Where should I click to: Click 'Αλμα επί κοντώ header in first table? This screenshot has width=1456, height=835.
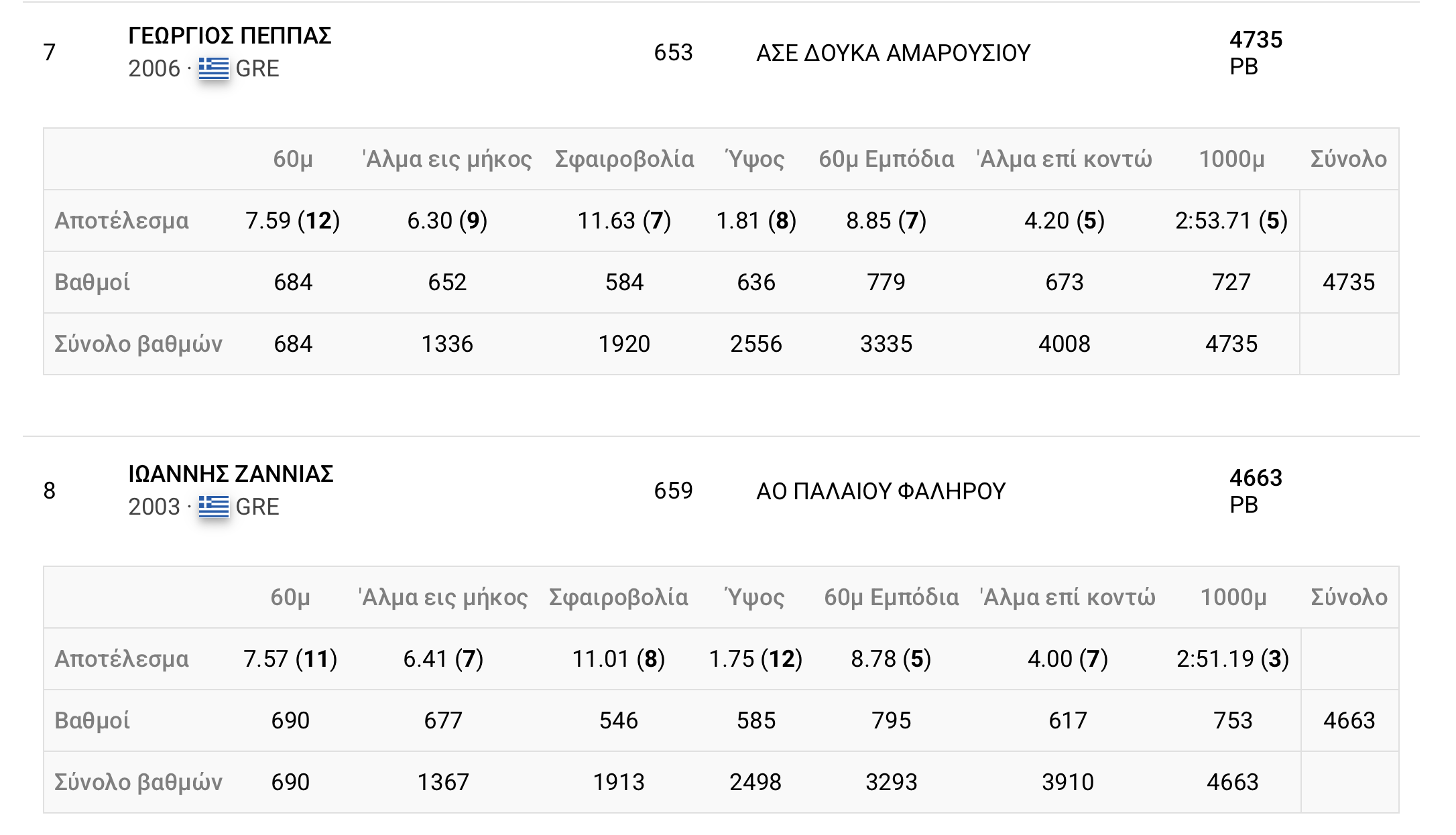coord(1064,159)
